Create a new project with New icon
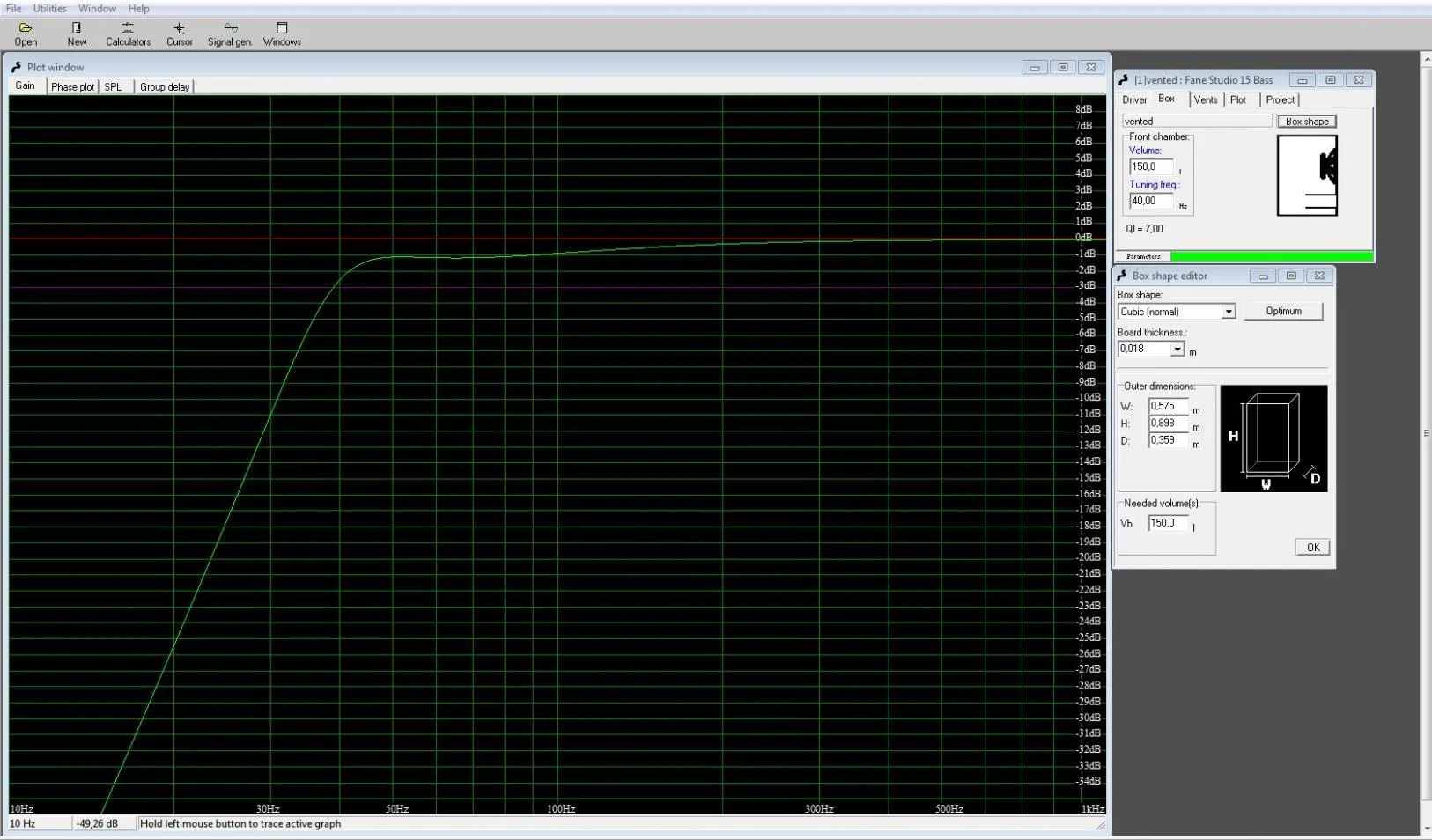 click(x=77, y=33)
